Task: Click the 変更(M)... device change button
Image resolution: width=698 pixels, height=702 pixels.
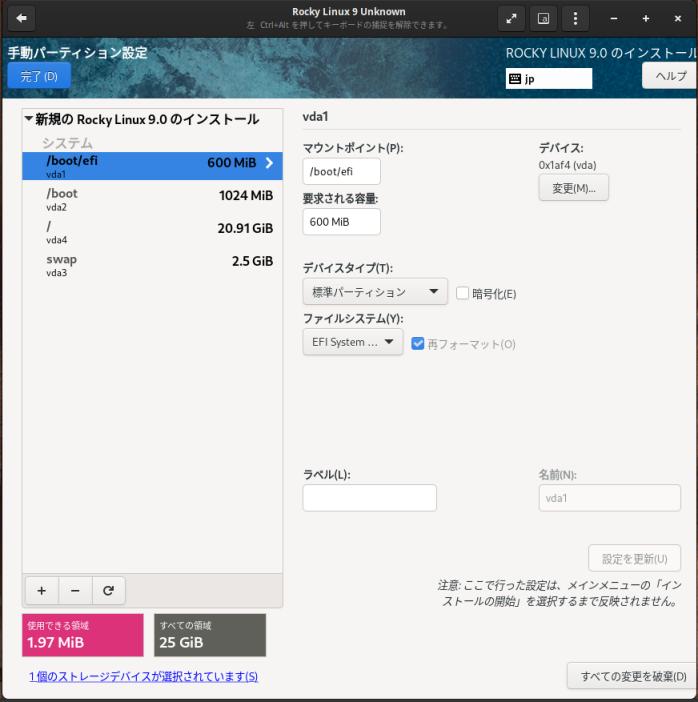Action: click(x=574, y=188)
